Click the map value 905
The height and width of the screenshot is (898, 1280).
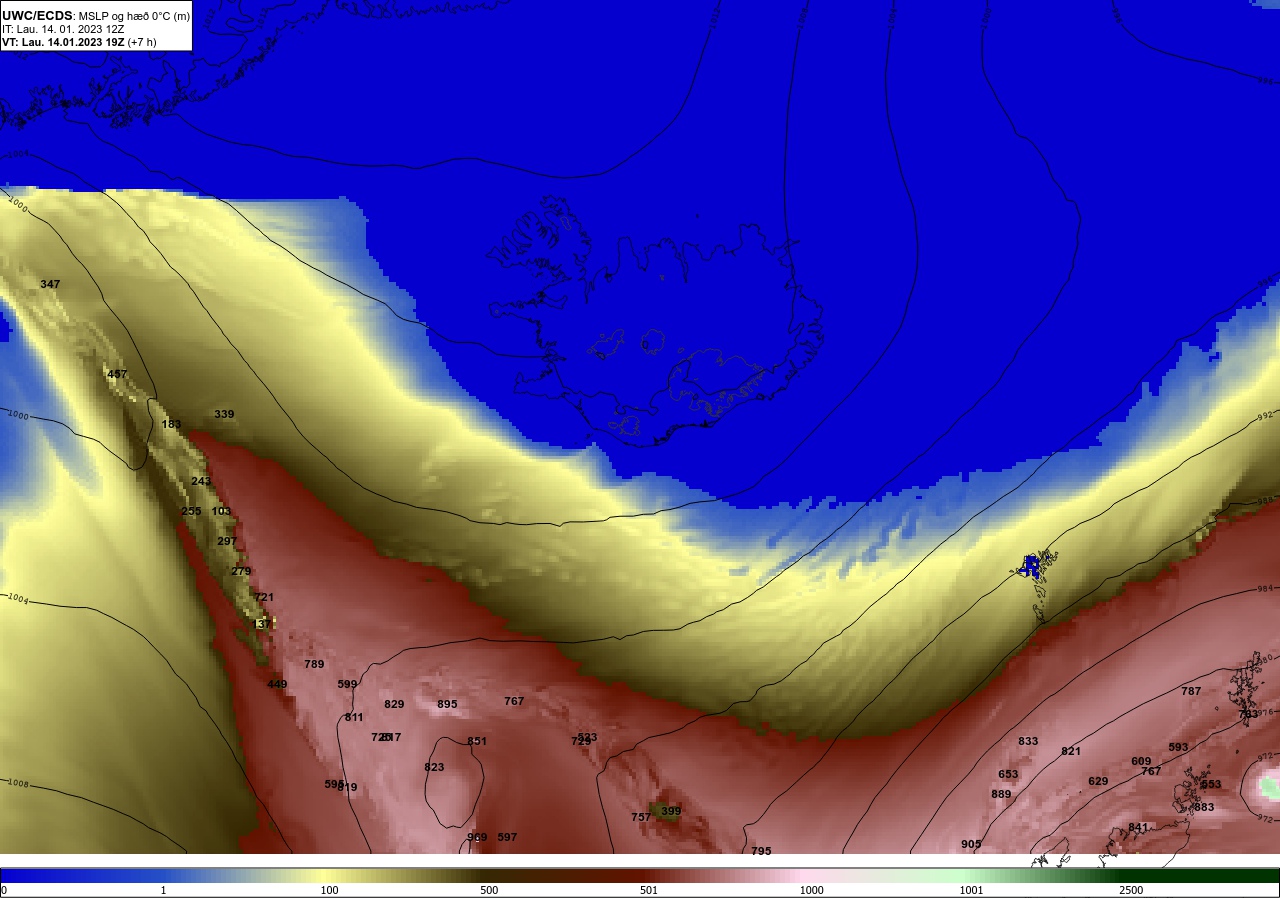pos(971,844)
